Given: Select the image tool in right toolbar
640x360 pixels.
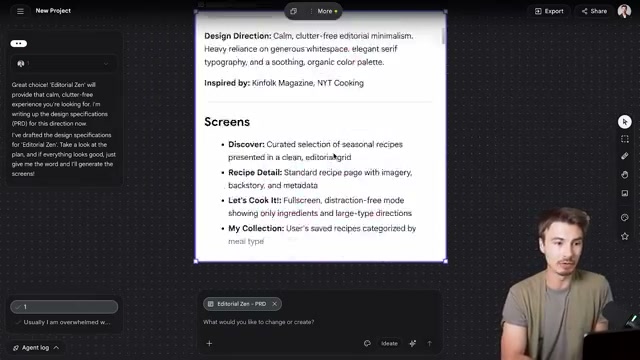Looking at the screenshot, I should (x=624, y=193).
